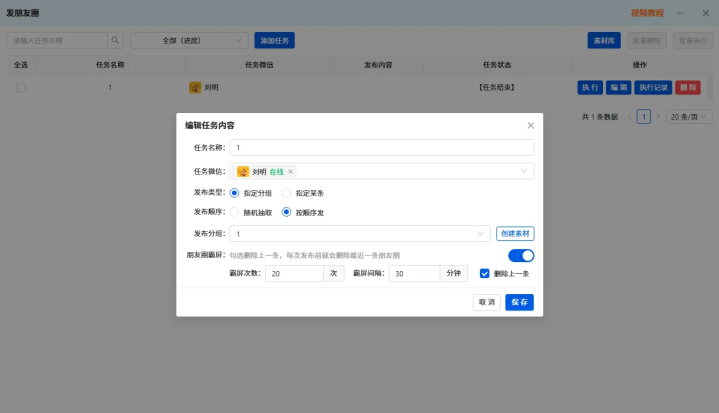Remove 刘明 tag from 任务微信 field
The height and width of the screenshot is (413, 719).
tap(290, 171)
